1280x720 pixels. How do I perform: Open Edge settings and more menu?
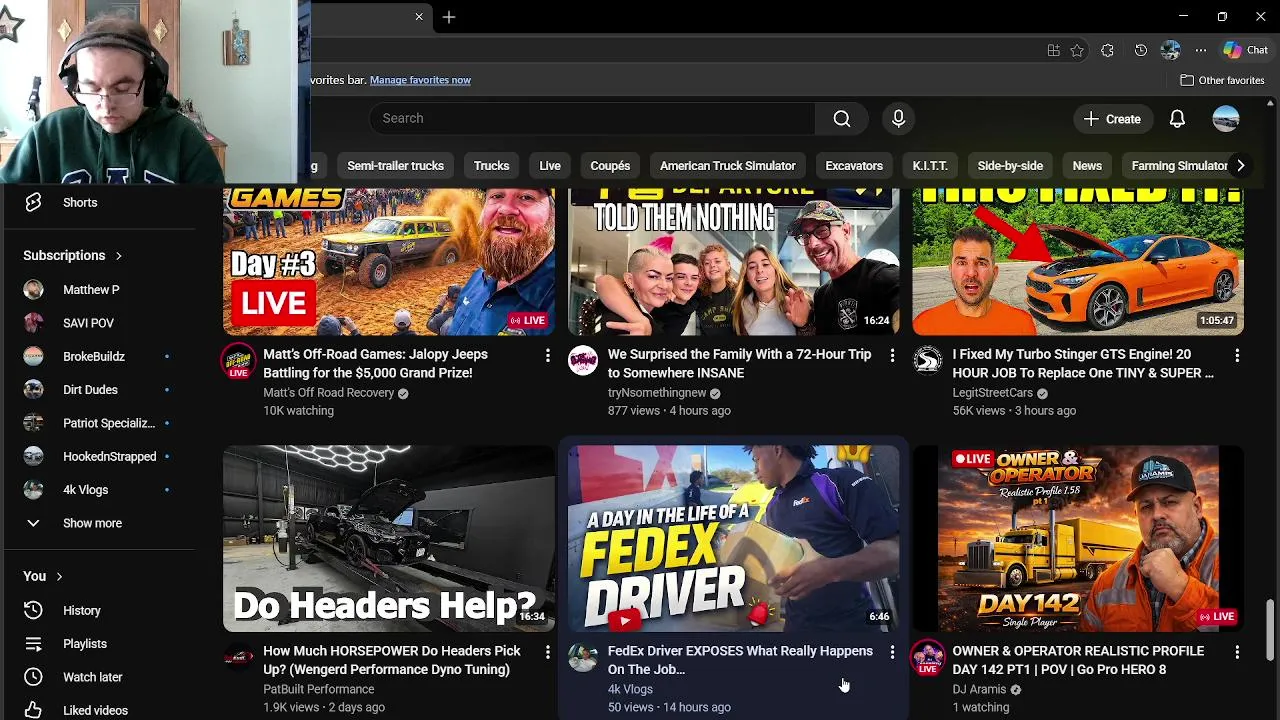pyautogui.click(x=1200, y=50)
